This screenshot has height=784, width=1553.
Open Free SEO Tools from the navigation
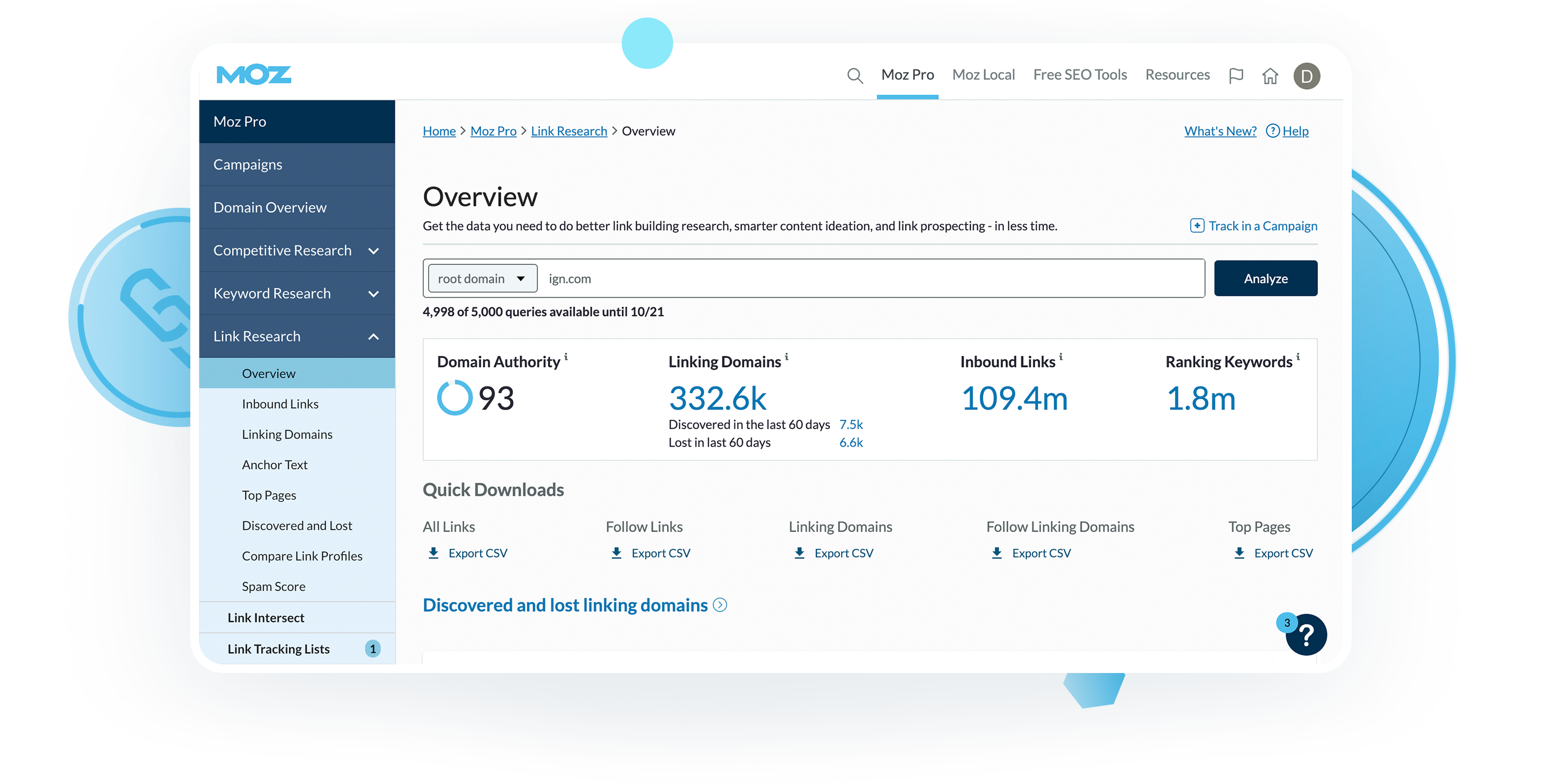pyautogui.click(x=1080, y=75)
